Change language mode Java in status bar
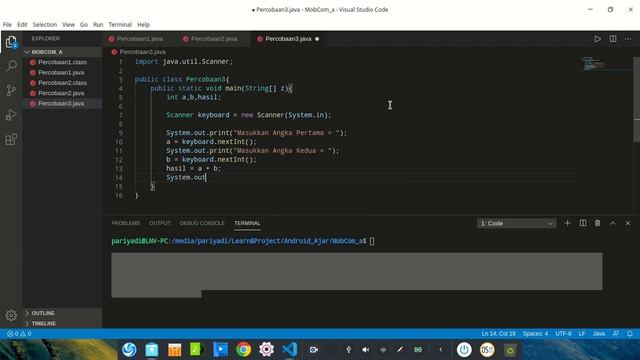640x360 pixels. click(x=599, y=333)
